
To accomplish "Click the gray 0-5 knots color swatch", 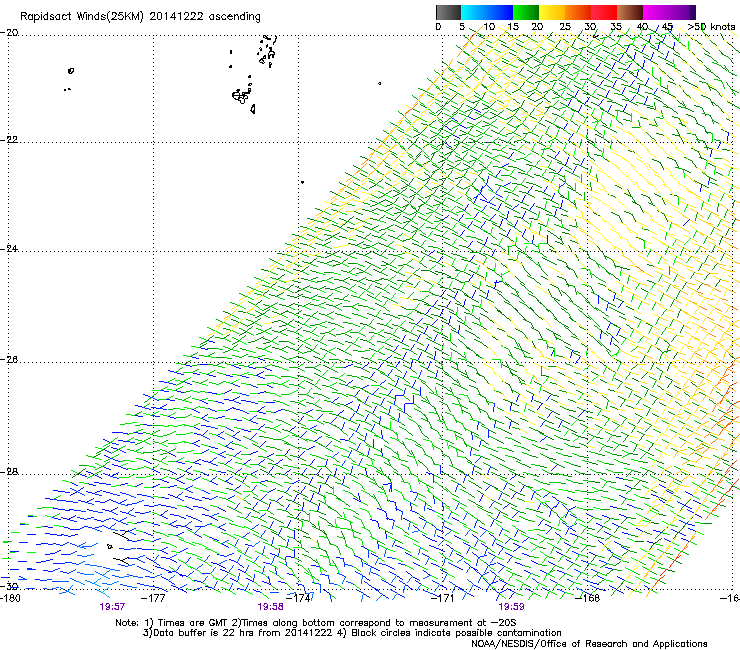I will (448, 12).
